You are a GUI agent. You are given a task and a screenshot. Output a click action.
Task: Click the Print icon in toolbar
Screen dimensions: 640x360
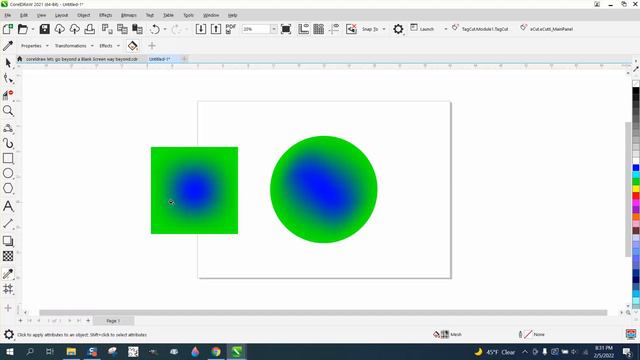pyautogui.click(x=90, y=29)
